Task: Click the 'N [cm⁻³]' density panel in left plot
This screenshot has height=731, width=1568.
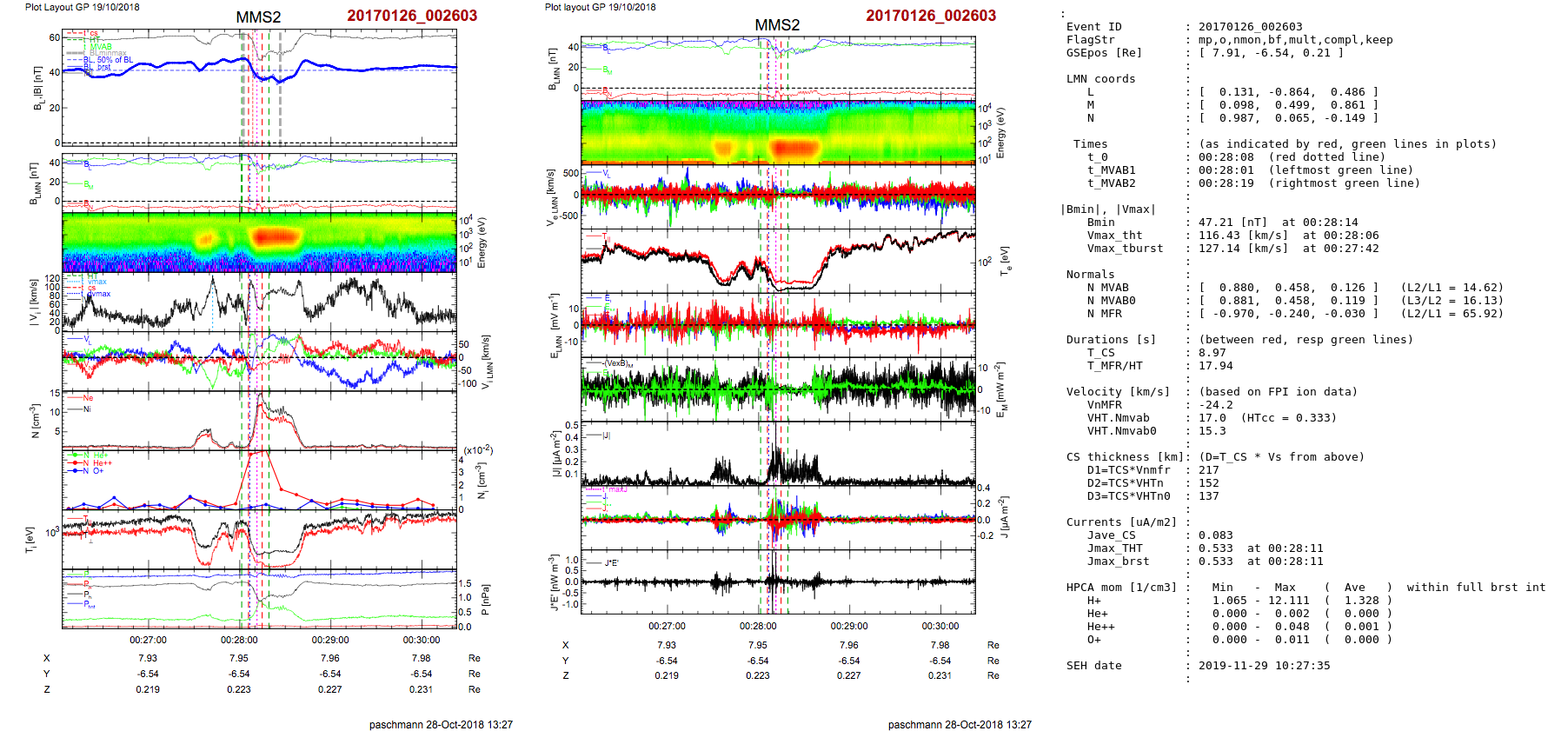Action: (x=259, y=420)
